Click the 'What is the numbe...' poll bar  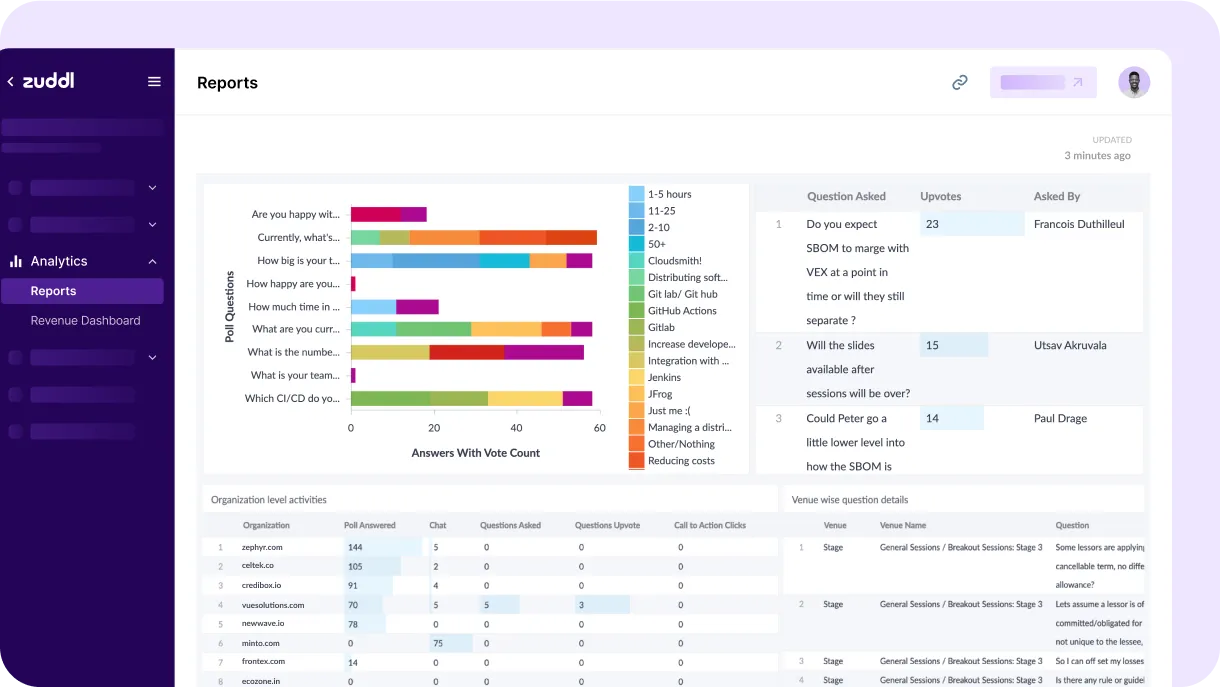point(467,352)
